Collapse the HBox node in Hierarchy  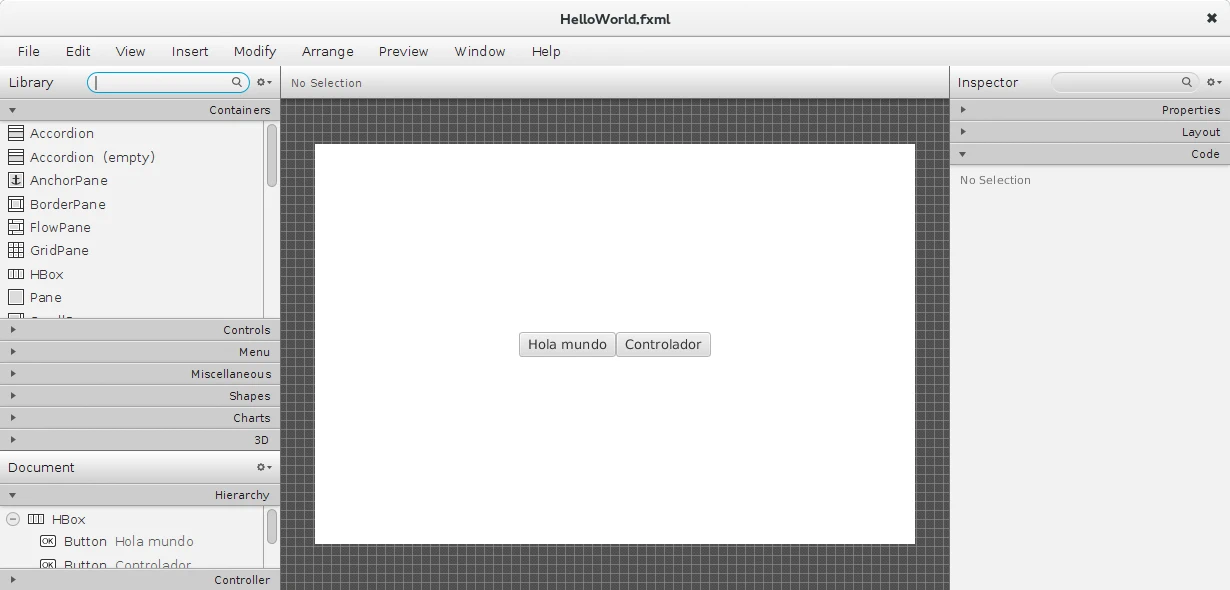click(13, 519)
